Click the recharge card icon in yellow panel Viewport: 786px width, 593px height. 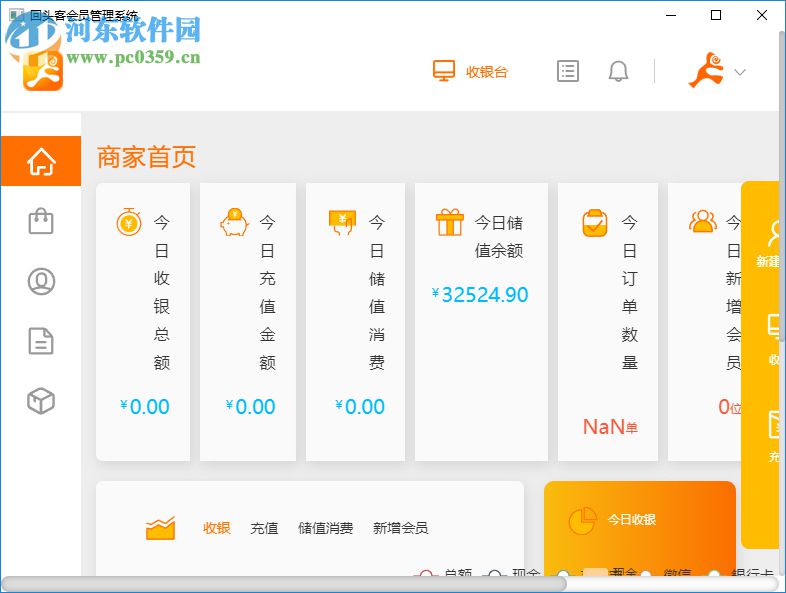(x=774, y=424)
